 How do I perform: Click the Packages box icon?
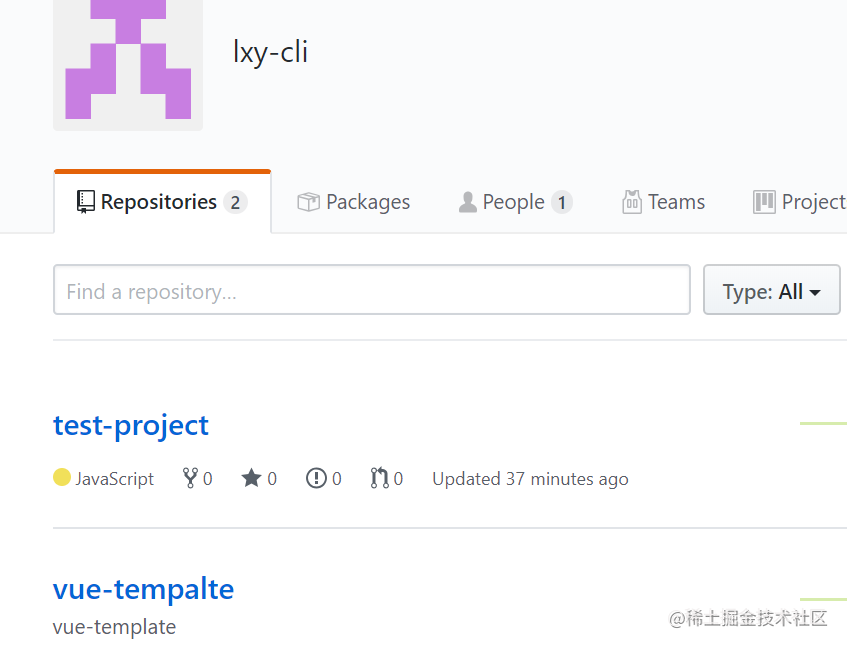[x=308, y=202]
